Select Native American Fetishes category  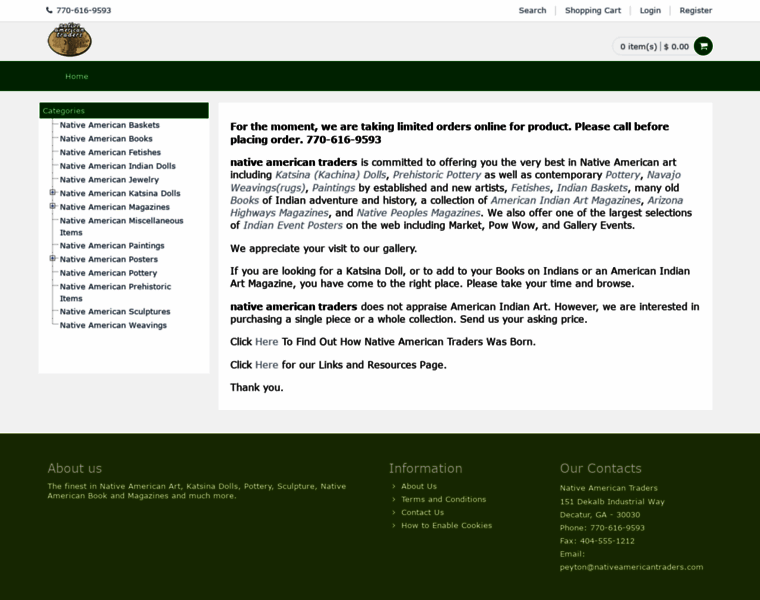coord(110,152)
